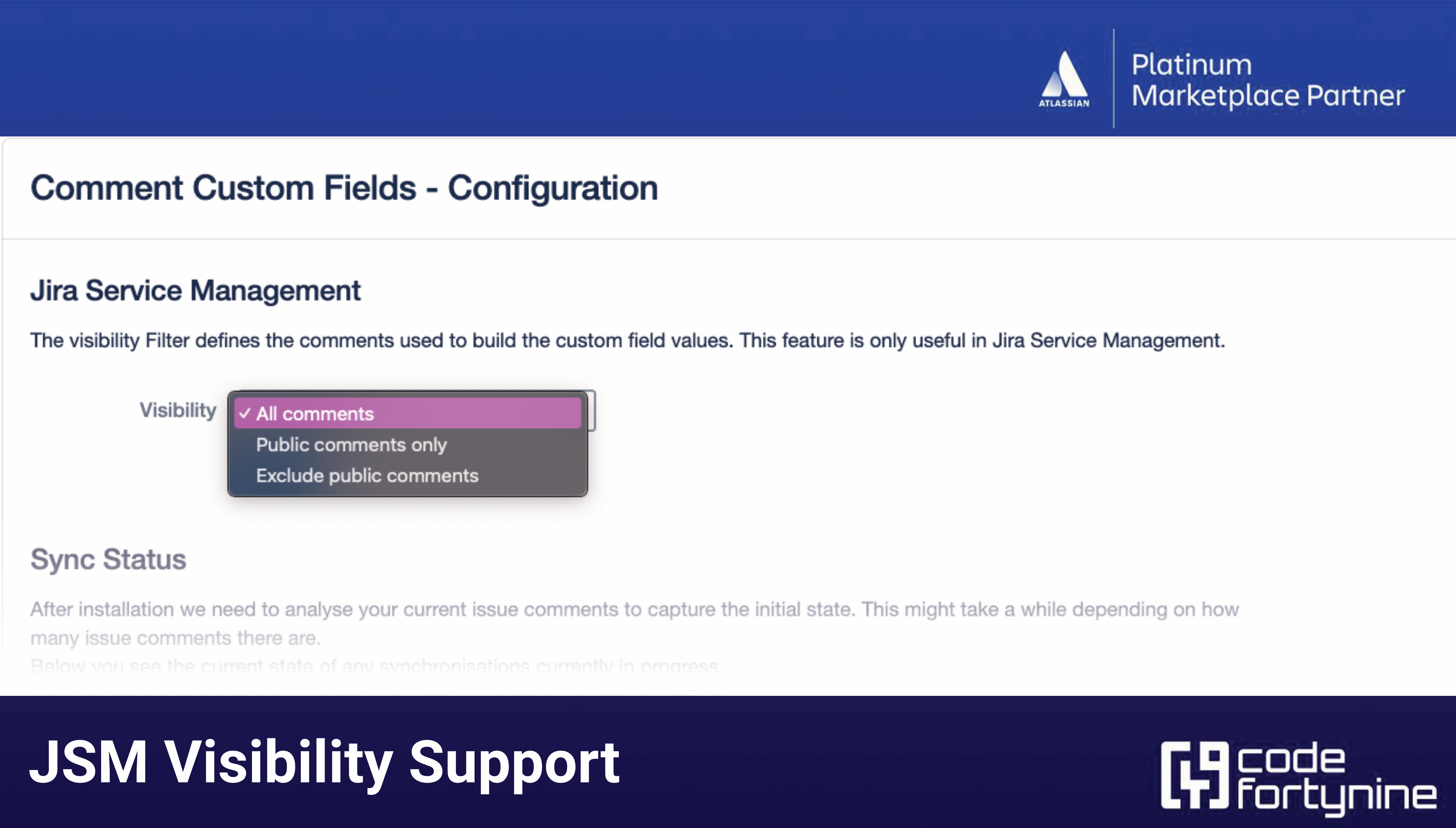Click the Marketplace Partner text
This screenshot has height=828, width=1456.
pyautogui.click(x=1268, y=96)
